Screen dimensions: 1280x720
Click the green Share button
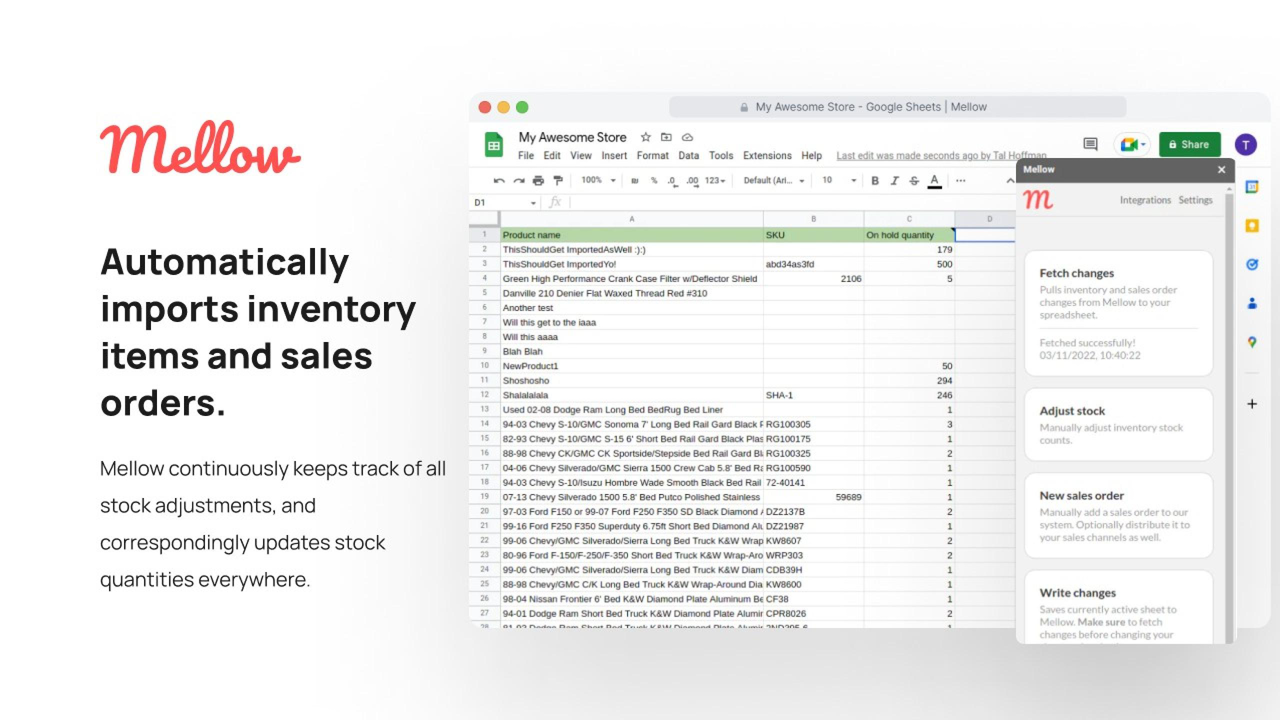(1189, 144)
